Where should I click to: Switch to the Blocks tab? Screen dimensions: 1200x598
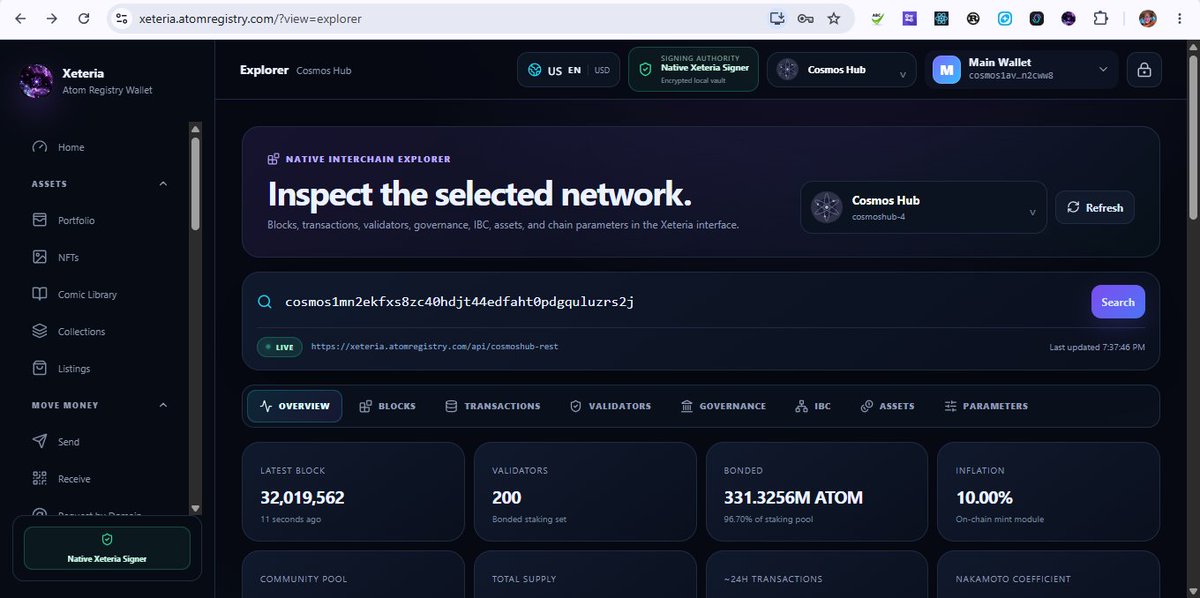[388, 406]
